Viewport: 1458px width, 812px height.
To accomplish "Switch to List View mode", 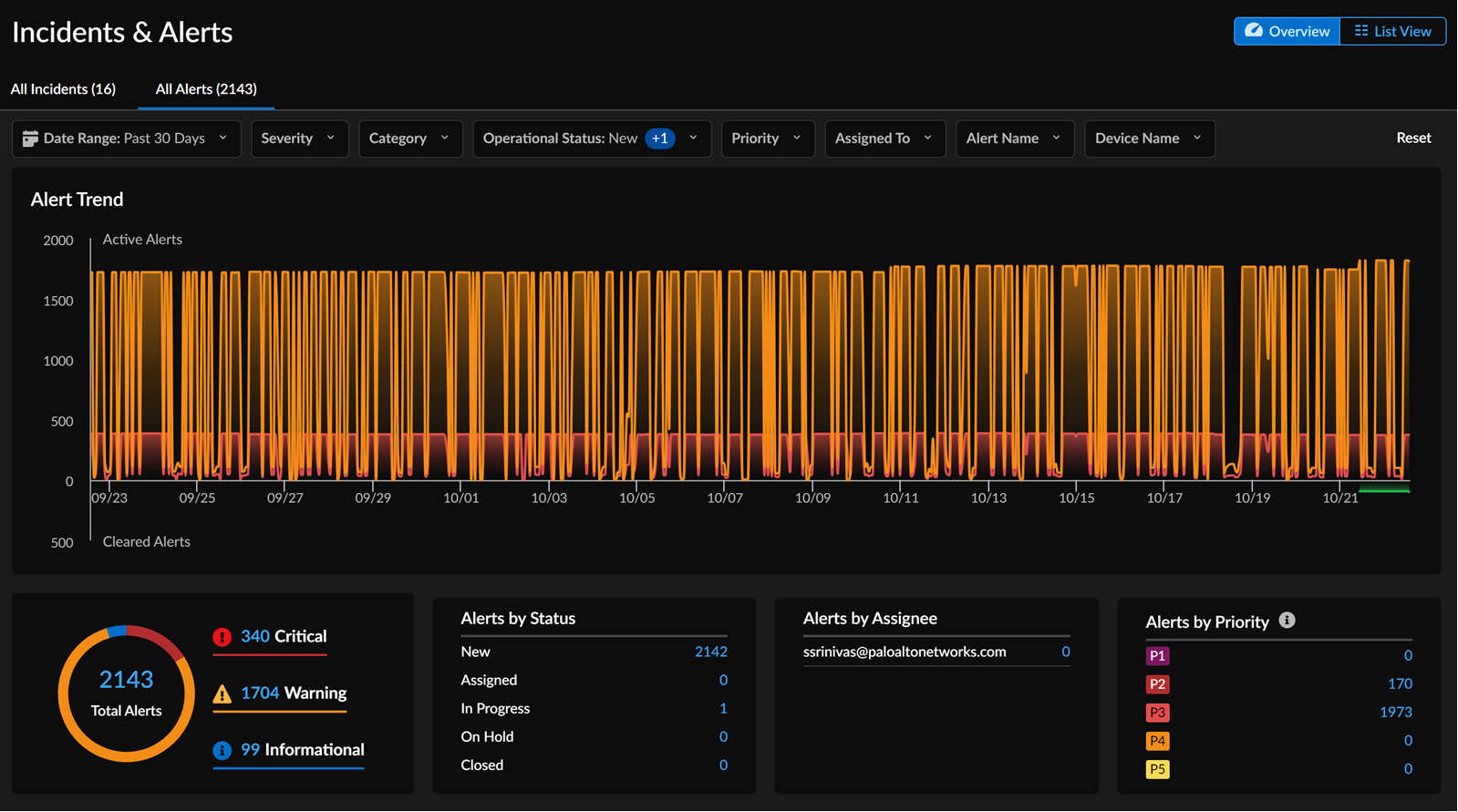I will (x=1392, y=31).
